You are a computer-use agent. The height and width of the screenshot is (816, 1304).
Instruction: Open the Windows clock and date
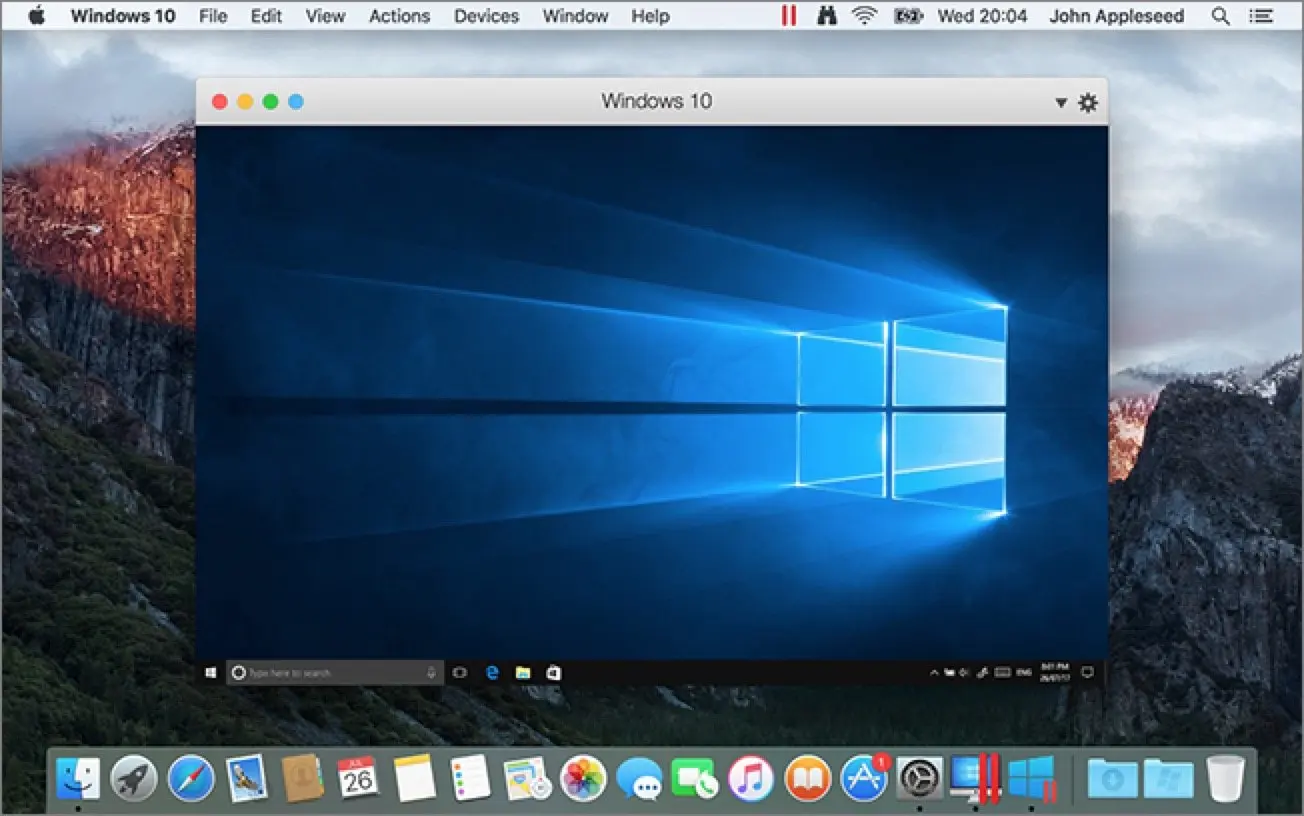[1056, 673]
